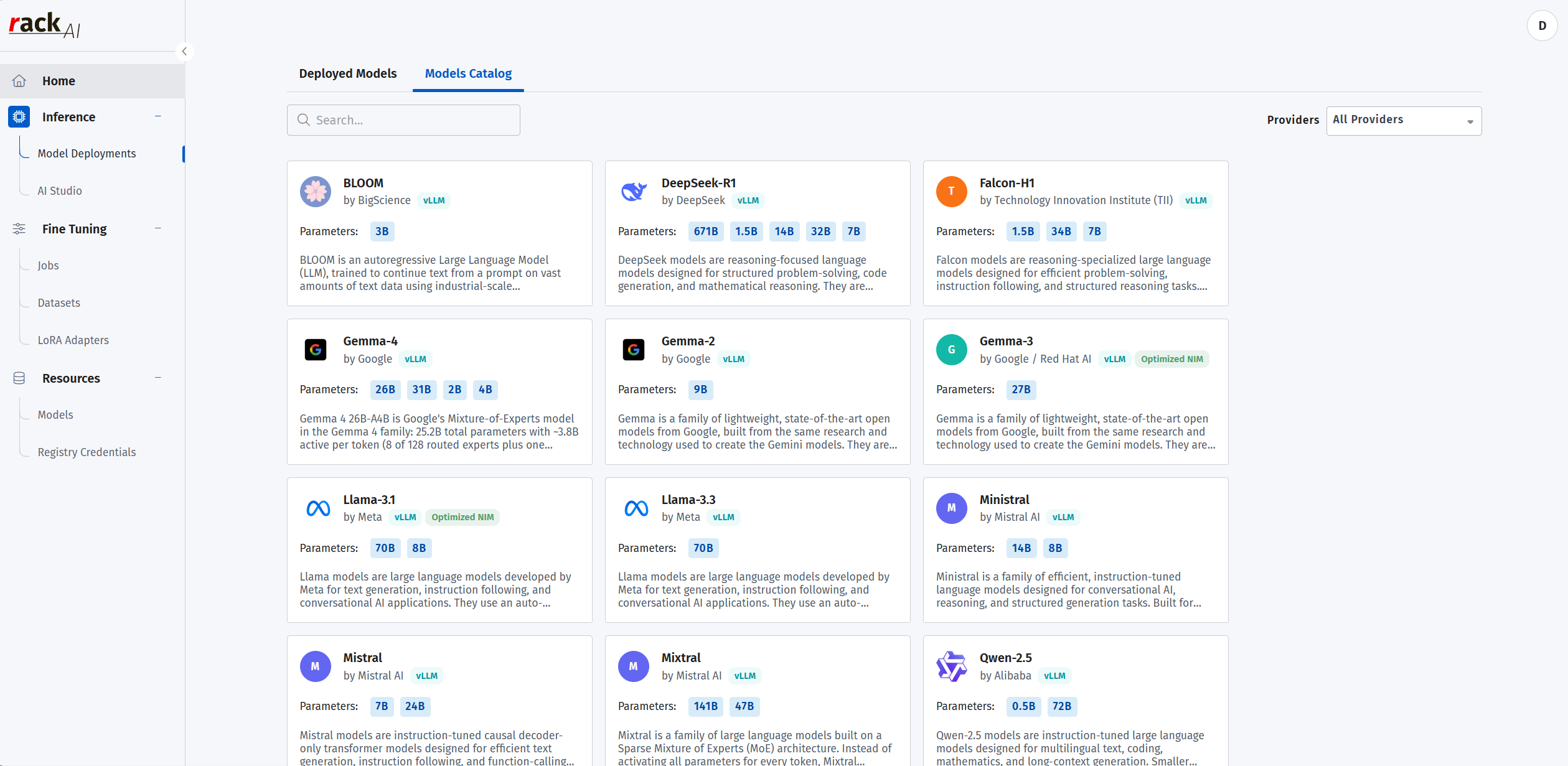Click the Ministral purple M avatar
Screen dimensions: 1568x766
[x=952, y=508]
